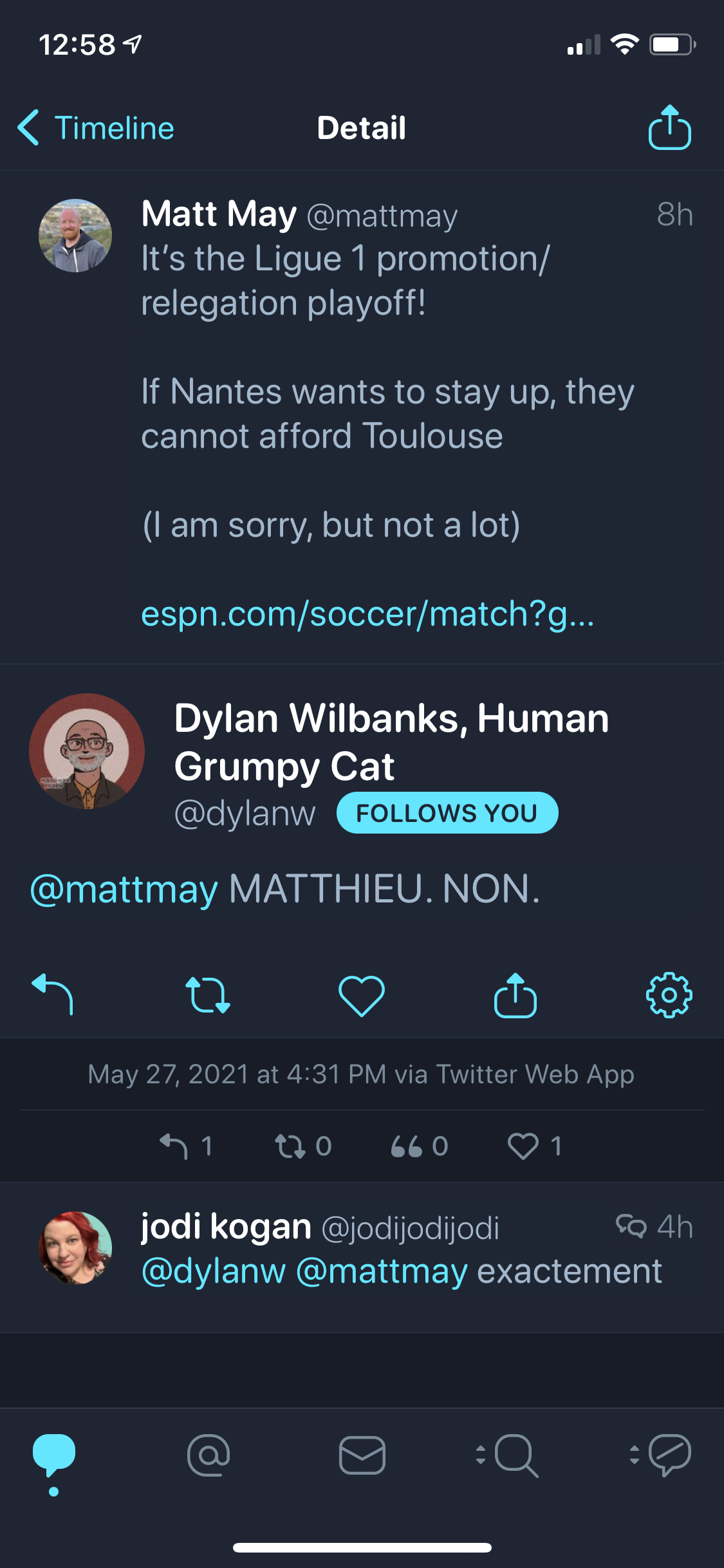724x1568 pixels.
Task: Go back to Timeline
Action: [97, 128]
